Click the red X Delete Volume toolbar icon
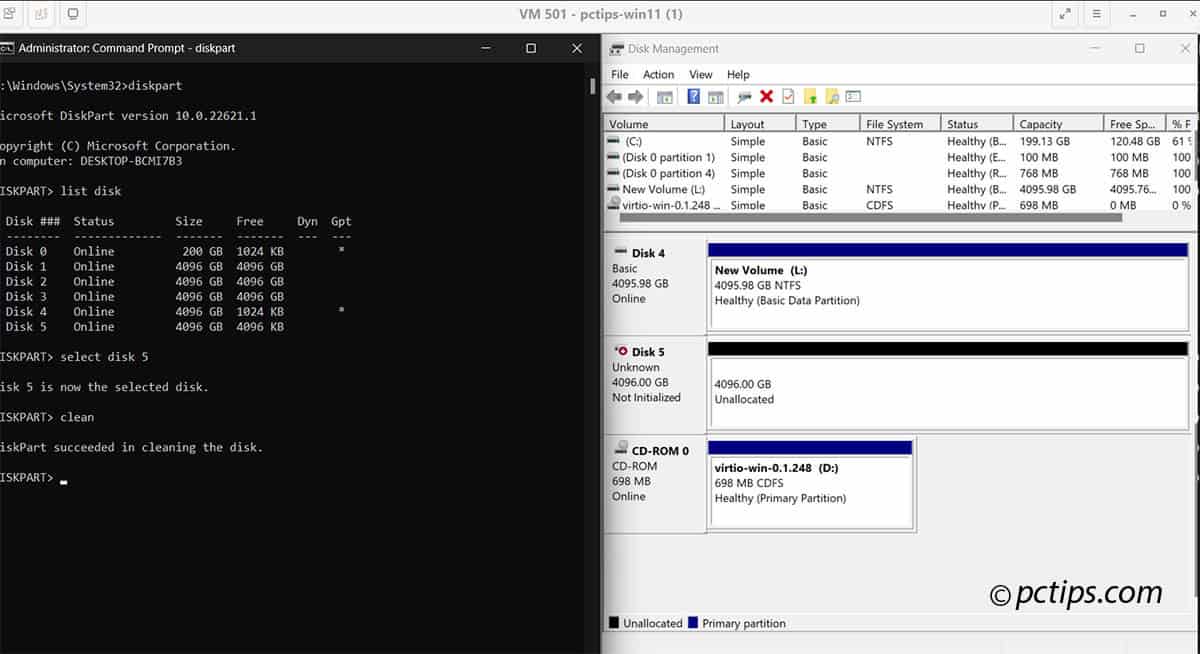The height and width of the screenshot is (654, 1200). pos(766,95)
